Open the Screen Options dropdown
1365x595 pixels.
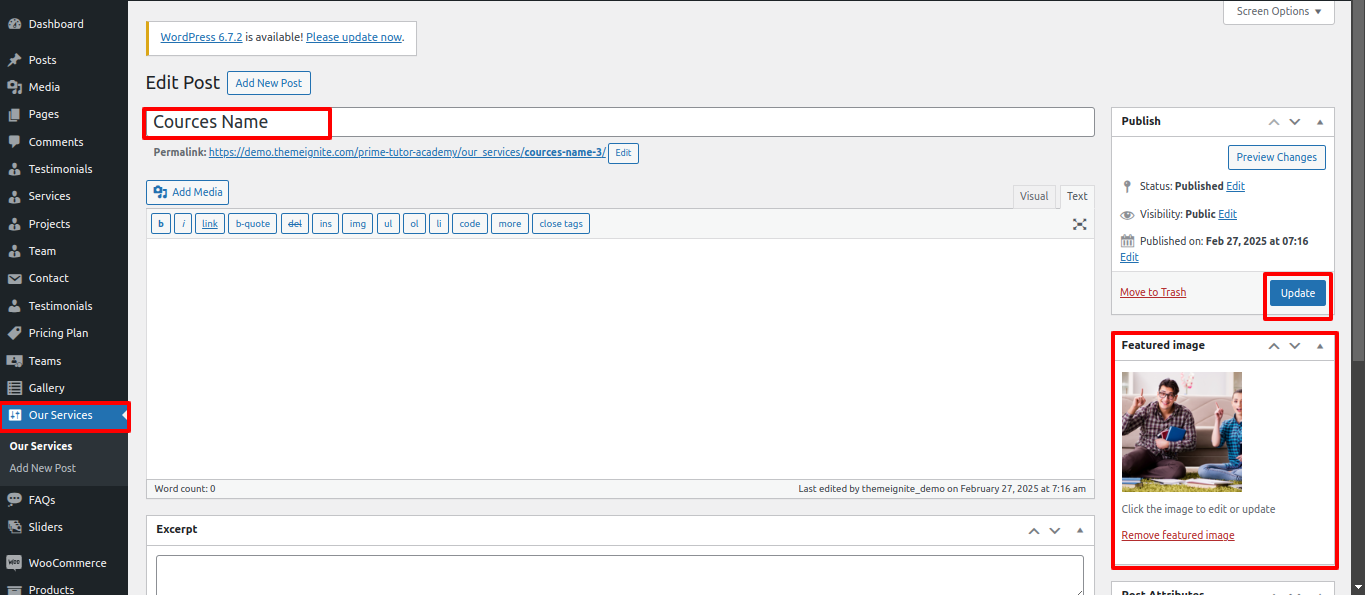coord(1278,12)
